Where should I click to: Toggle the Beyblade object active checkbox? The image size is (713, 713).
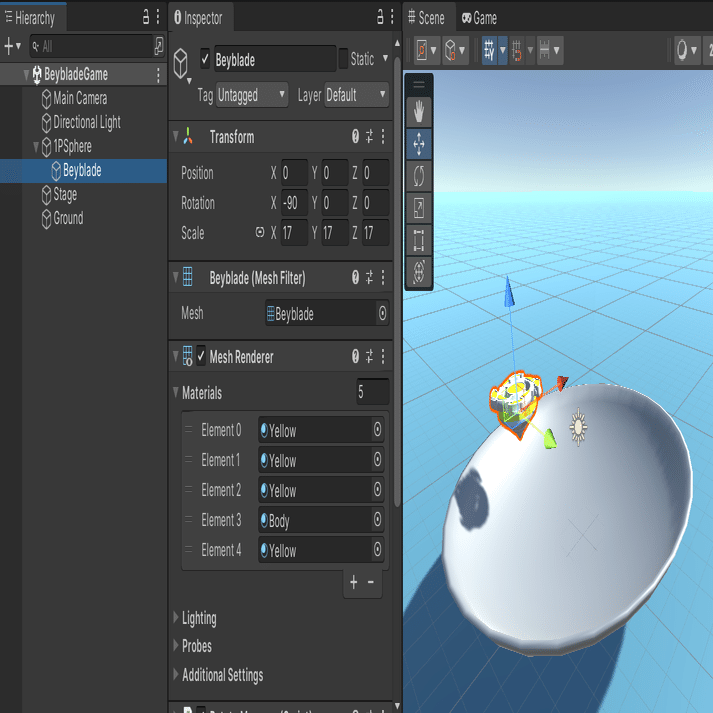click(x=205, y=59)
